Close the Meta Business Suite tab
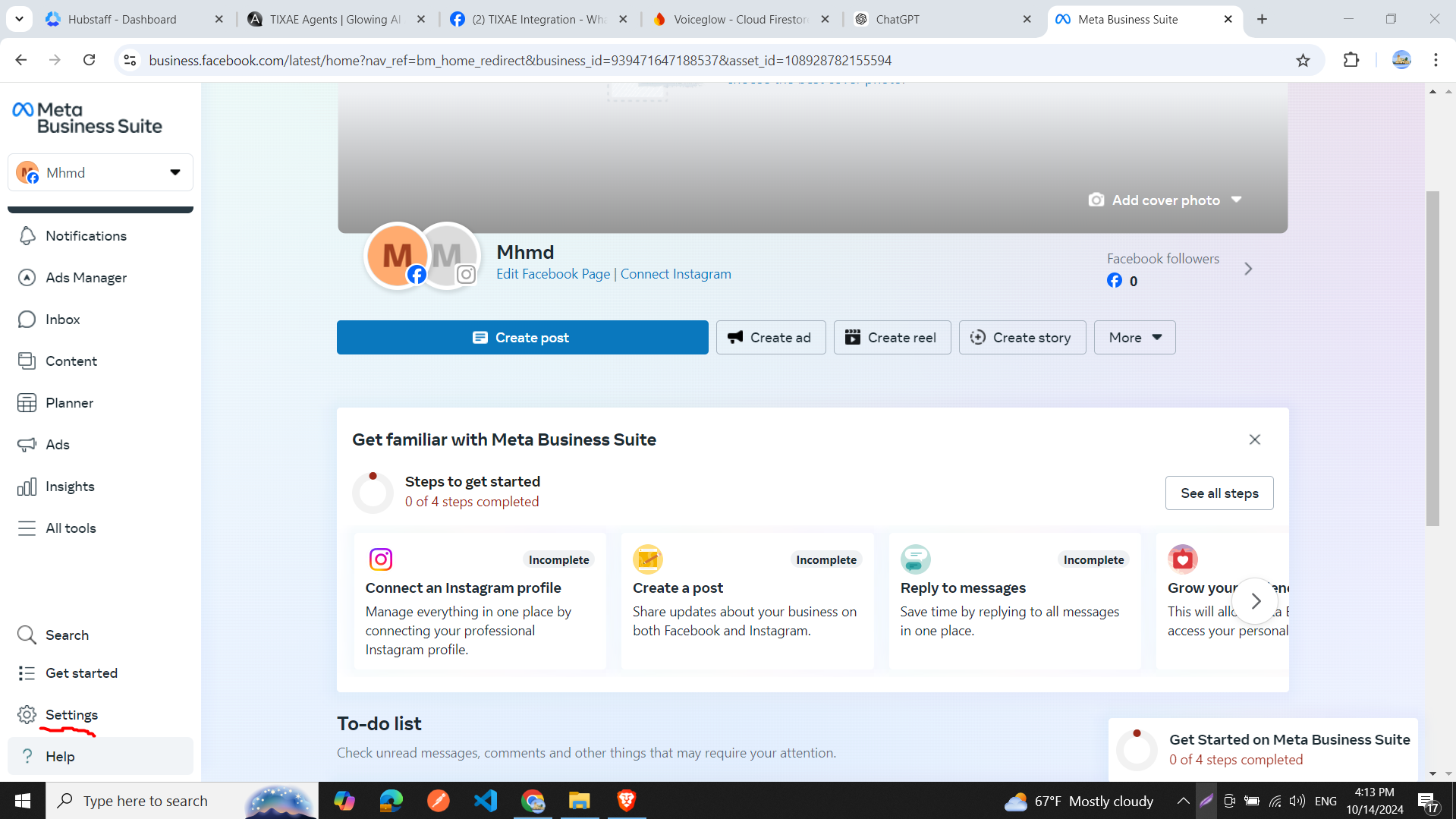The height and width of the screenshot is (819, 1456). pyautogui.click(x=1228, y=19)
